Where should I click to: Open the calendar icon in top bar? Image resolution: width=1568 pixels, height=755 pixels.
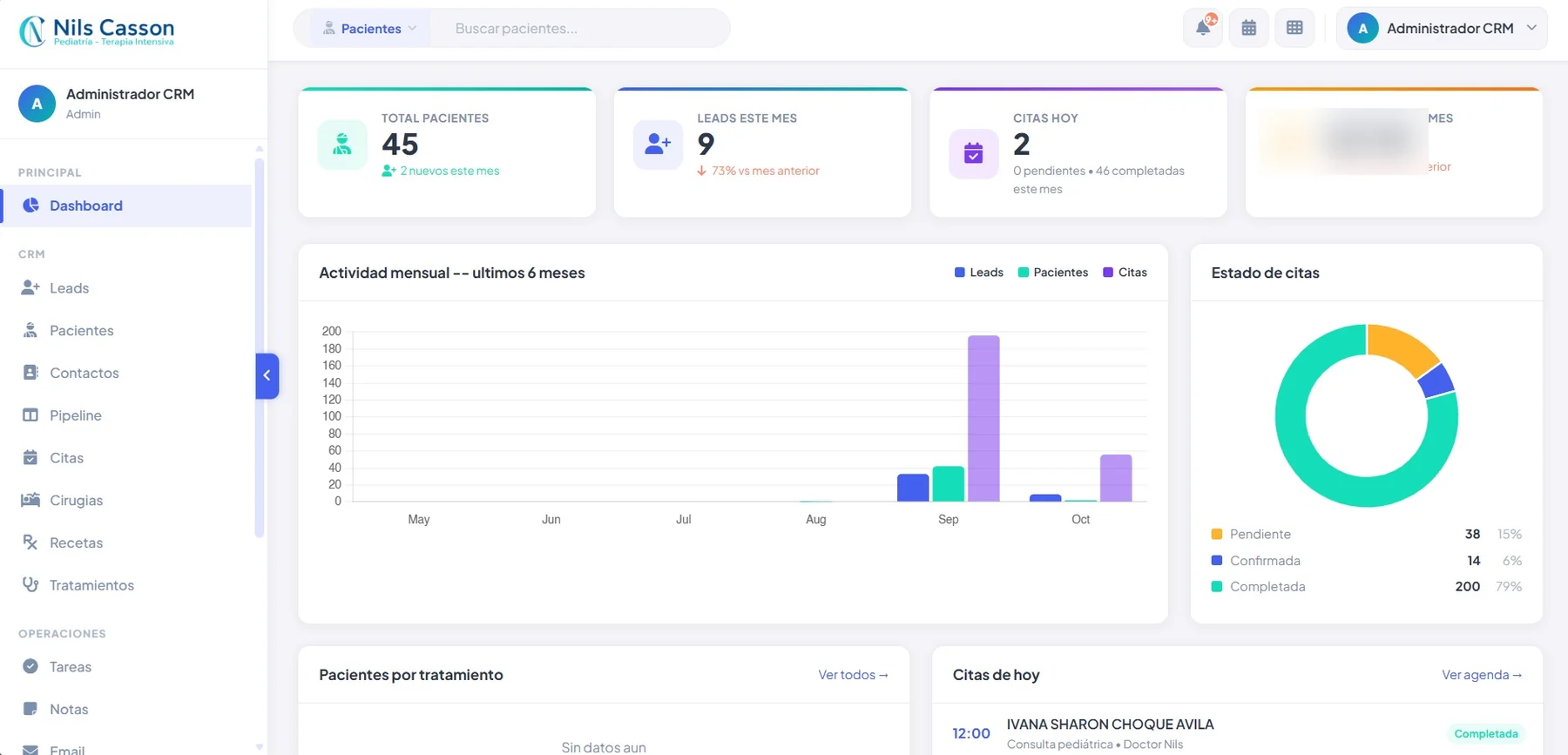[1248, 28]
